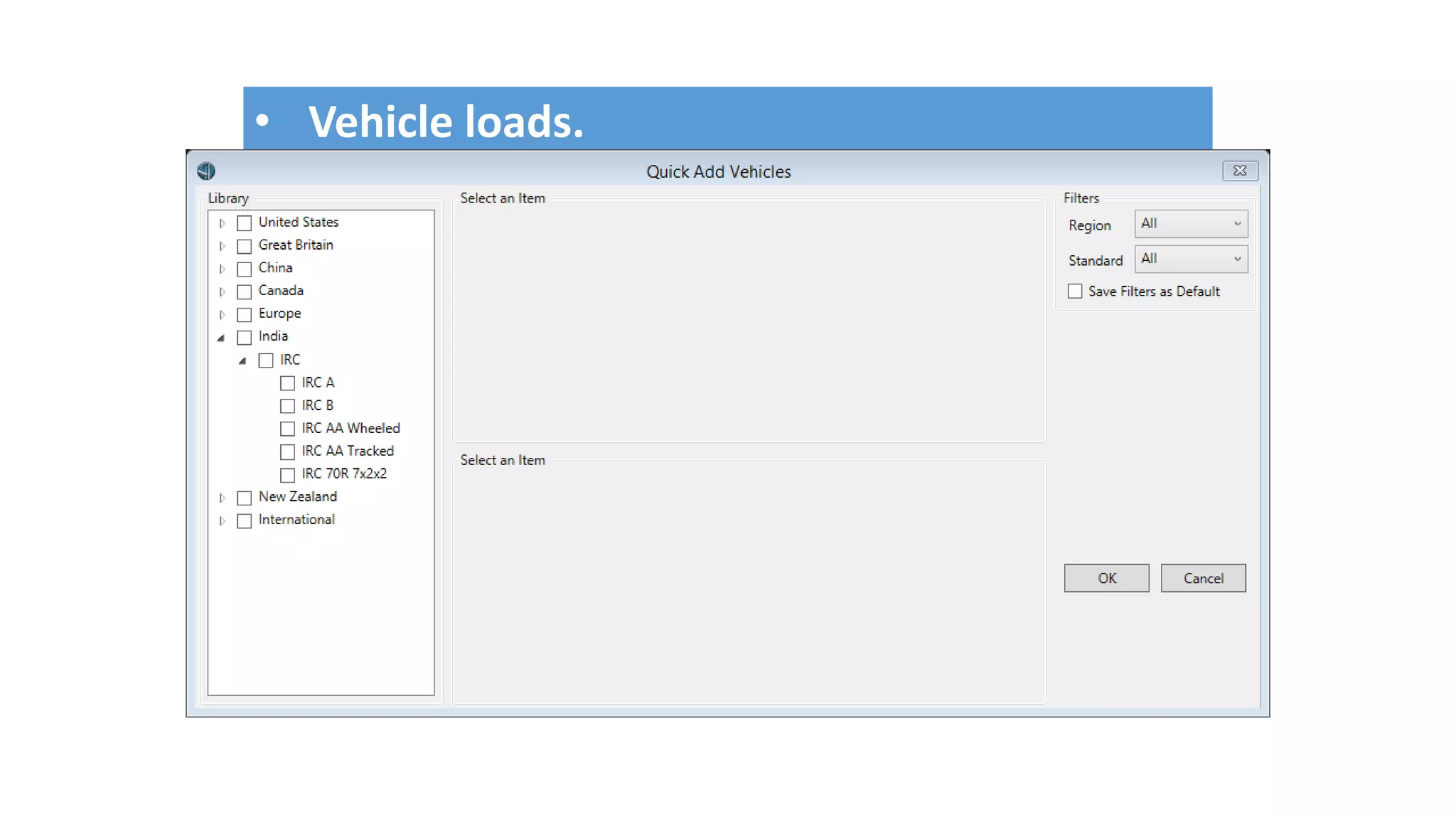The image size is (1456, 819).
Task: Toggle Save Filters as Default
Action: 1075,291
